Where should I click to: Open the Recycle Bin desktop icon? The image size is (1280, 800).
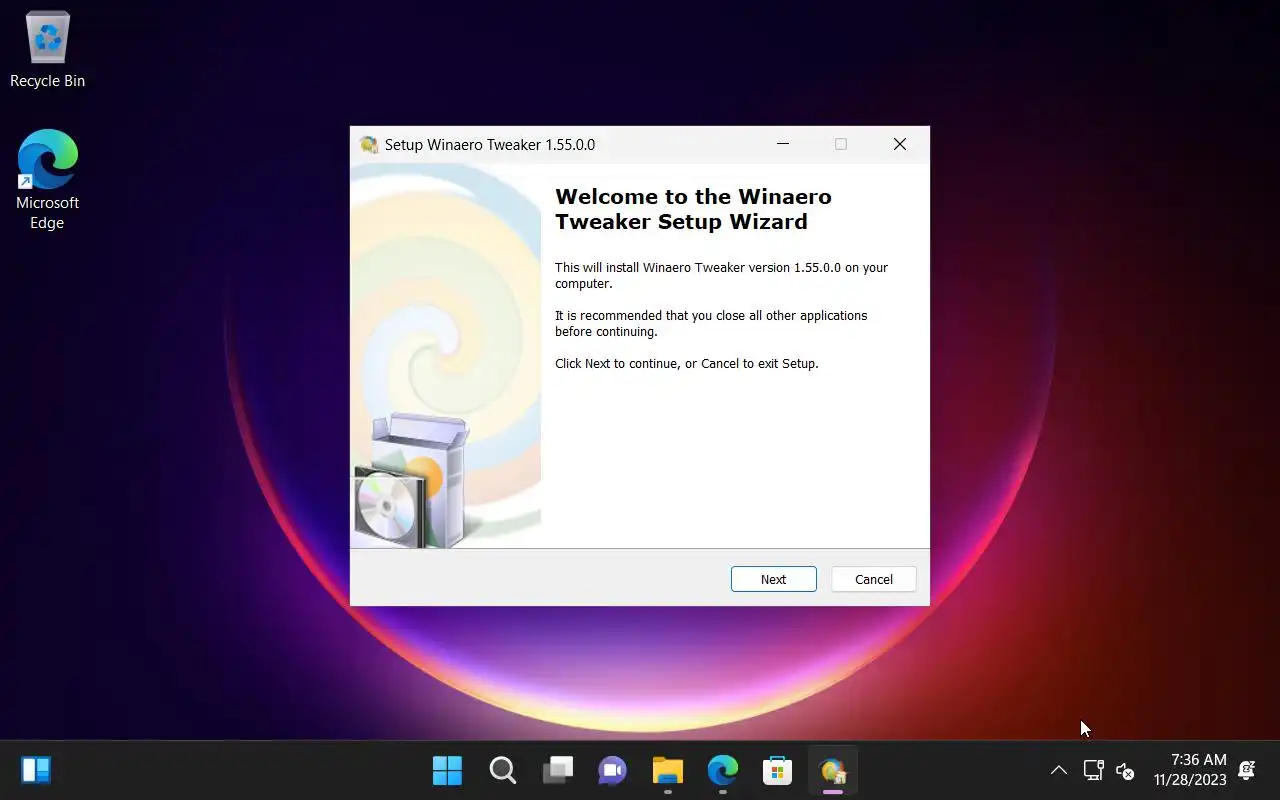pos(47,49)
